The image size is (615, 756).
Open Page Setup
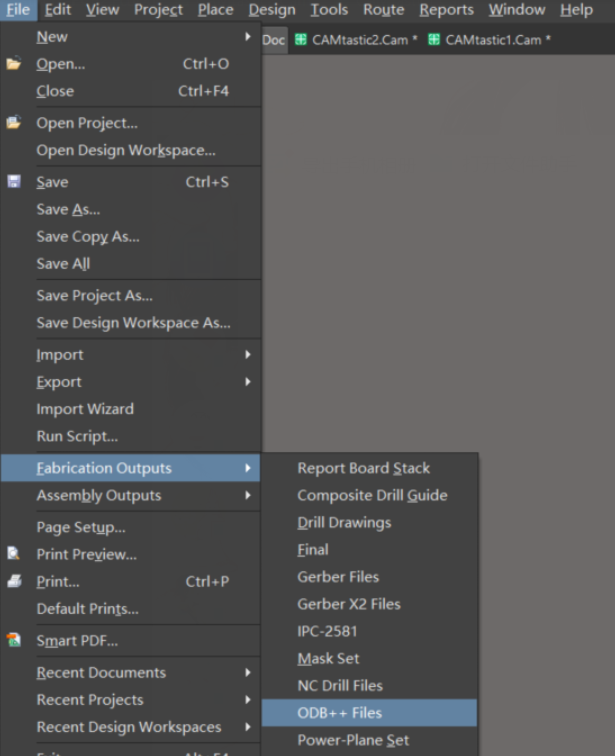[x=131, y=527]
